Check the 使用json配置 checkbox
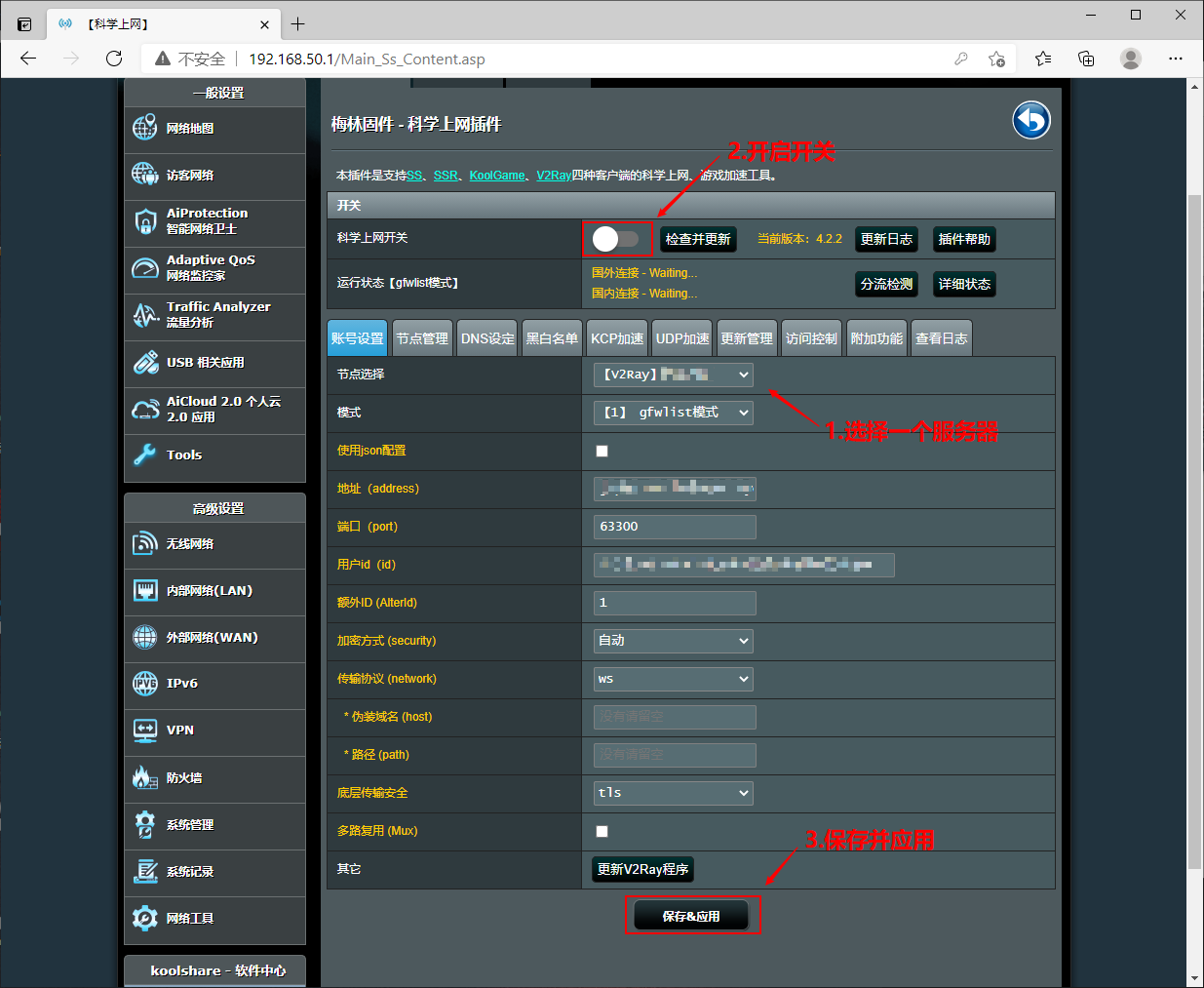 602,451
